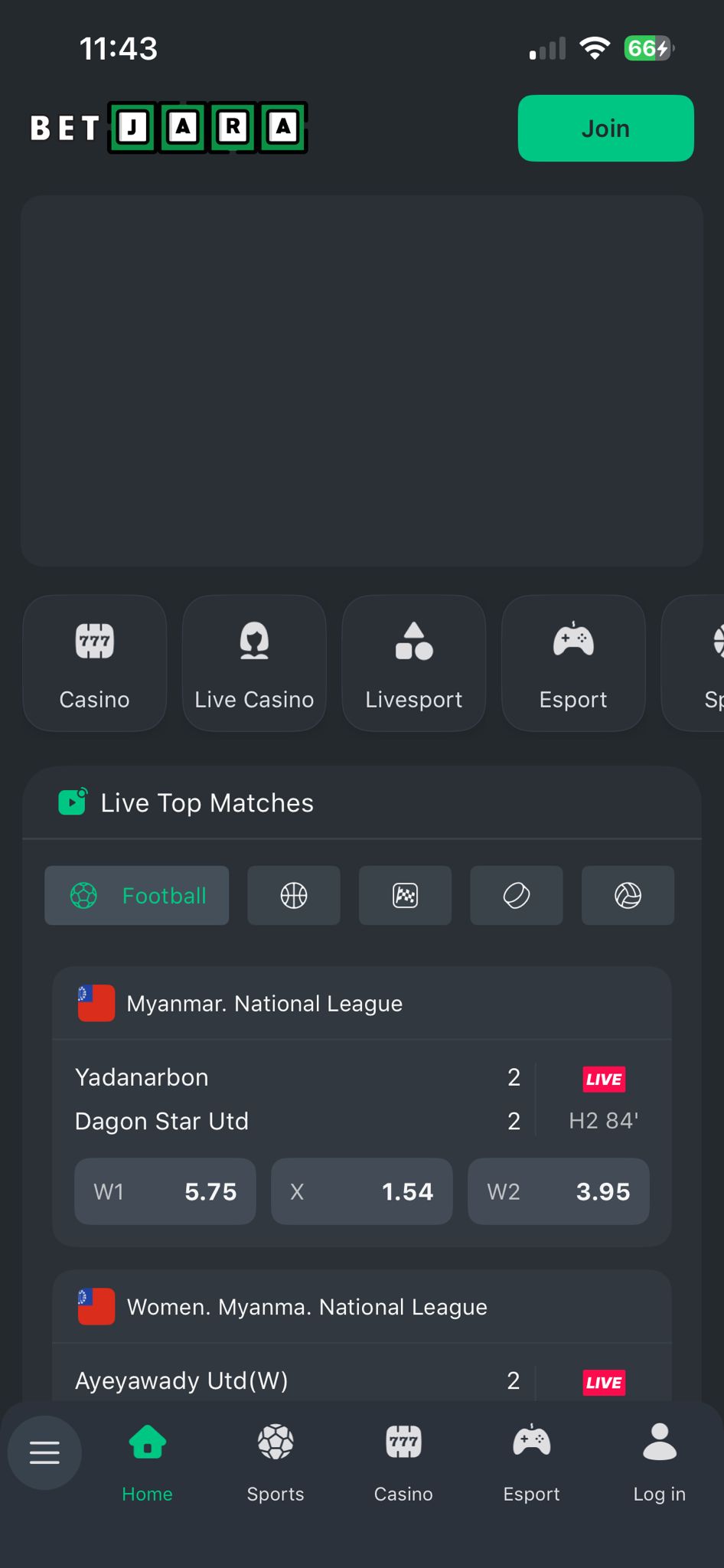Filter live matches by volleyball

628,895
